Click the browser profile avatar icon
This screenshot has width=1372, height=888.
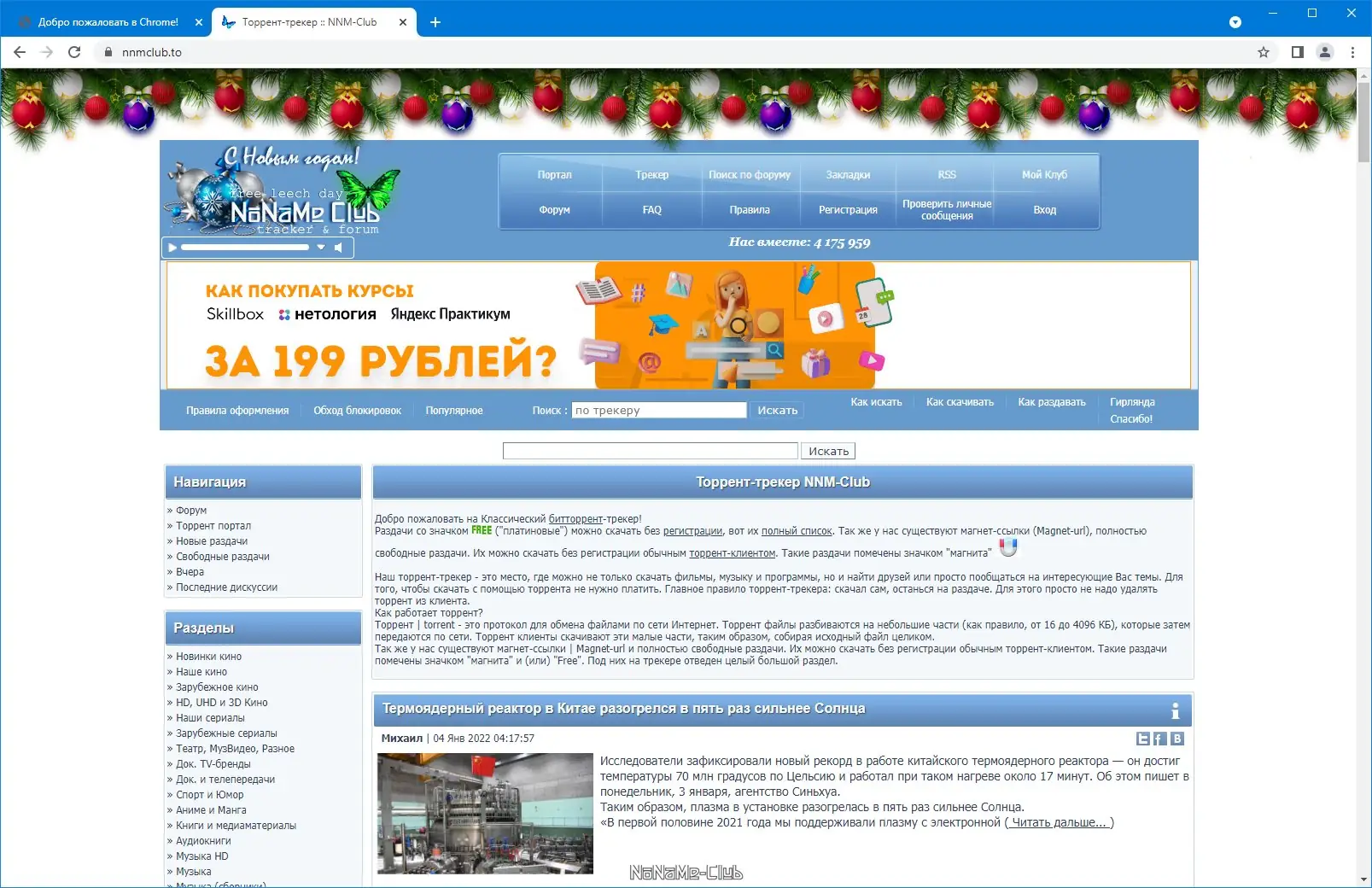(x=1325, y=52)
